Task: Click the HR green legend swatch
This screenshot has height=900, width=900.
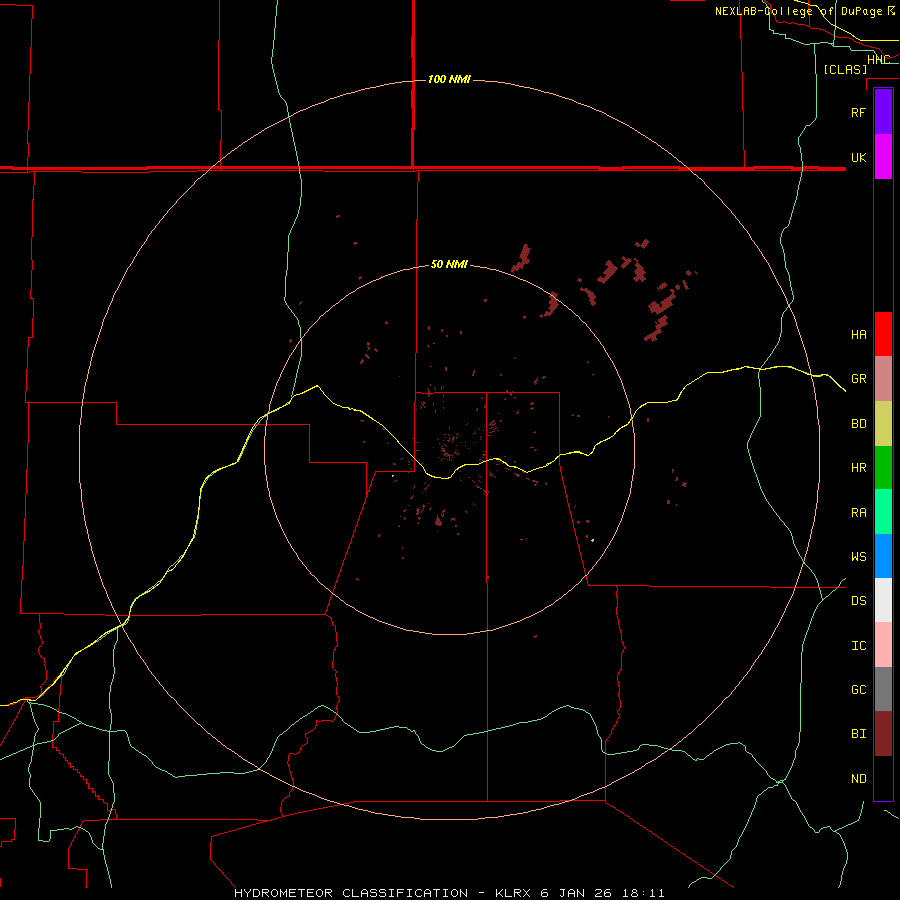Action: (883, 468)
